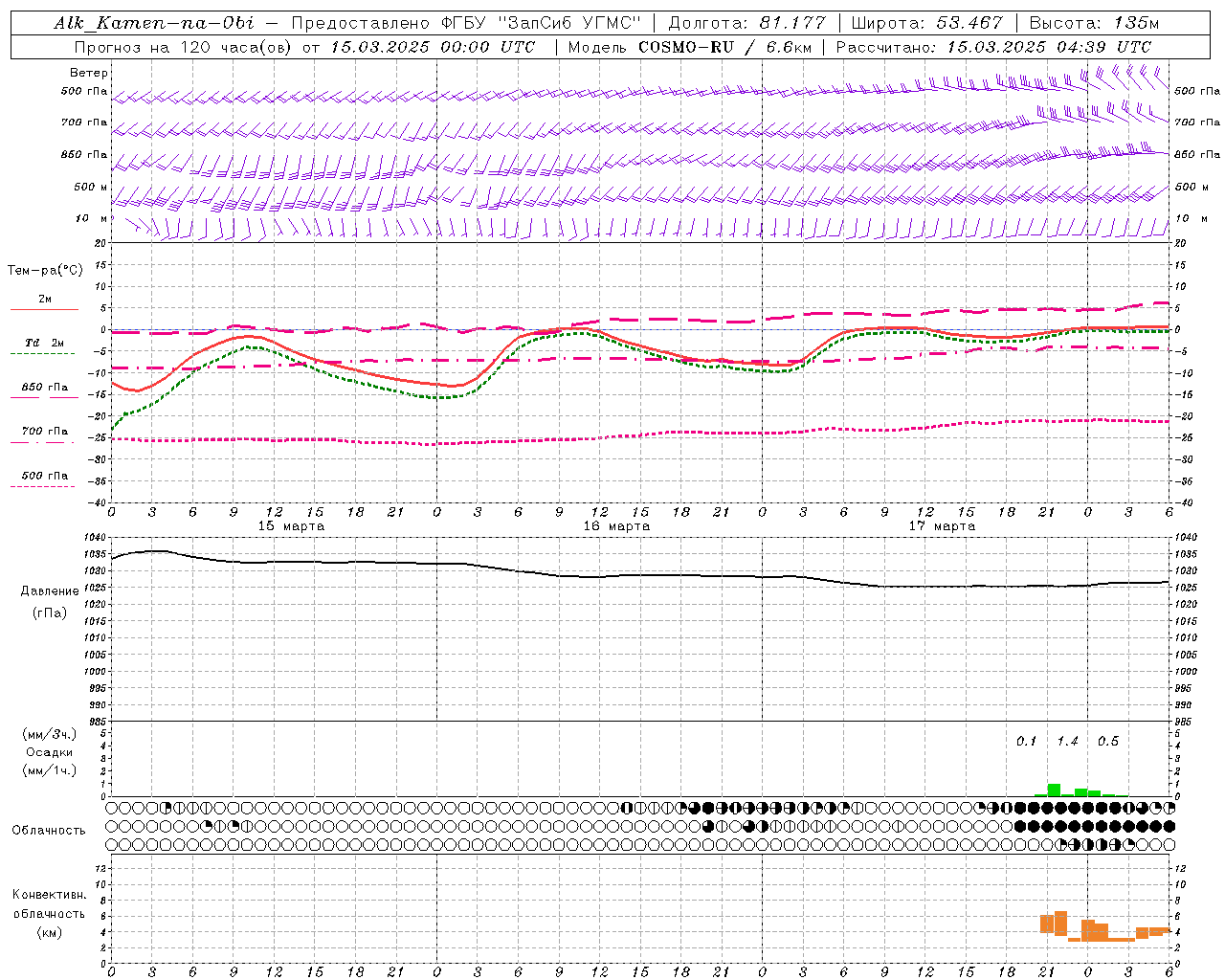Click the 1.4 precipitation total value
The image size is (1225, 980).
[1067, 741]
